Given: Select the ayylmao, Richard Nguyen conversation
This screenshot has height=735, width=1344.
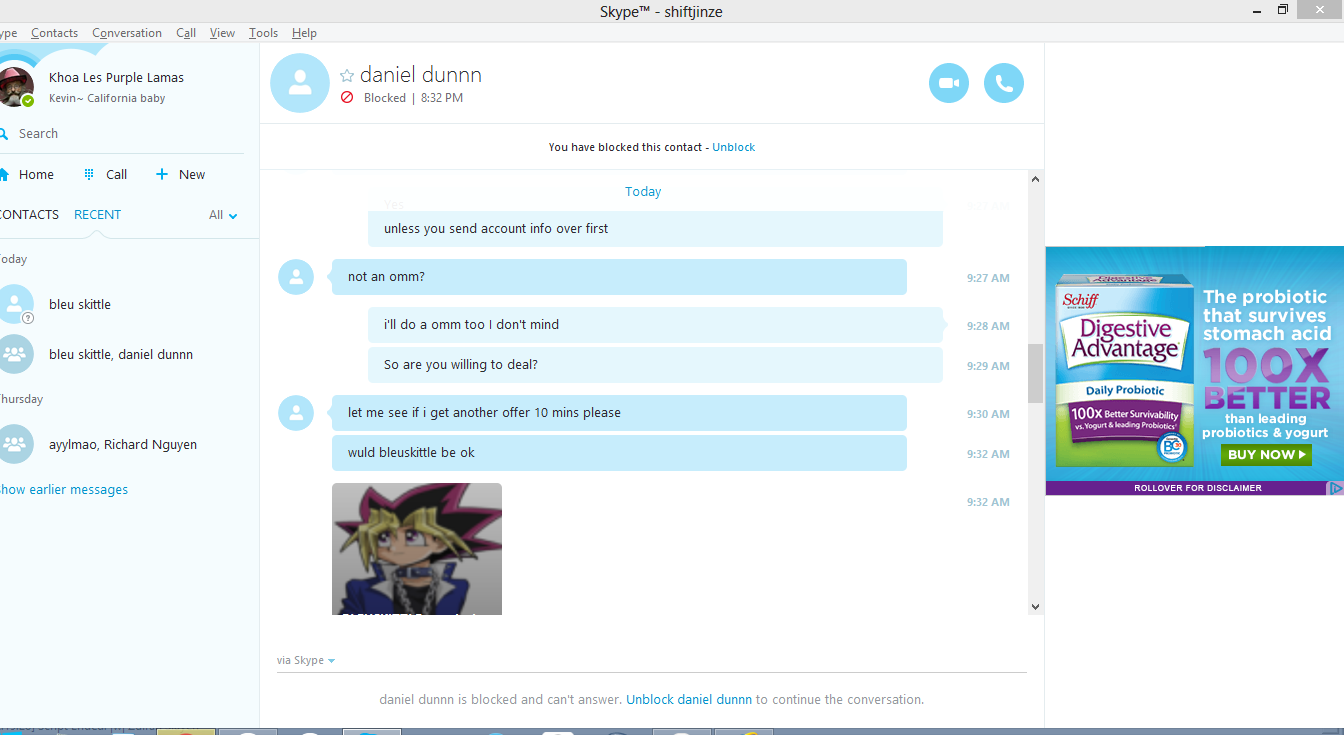Looking at the screenshot, I should point(129,444).
